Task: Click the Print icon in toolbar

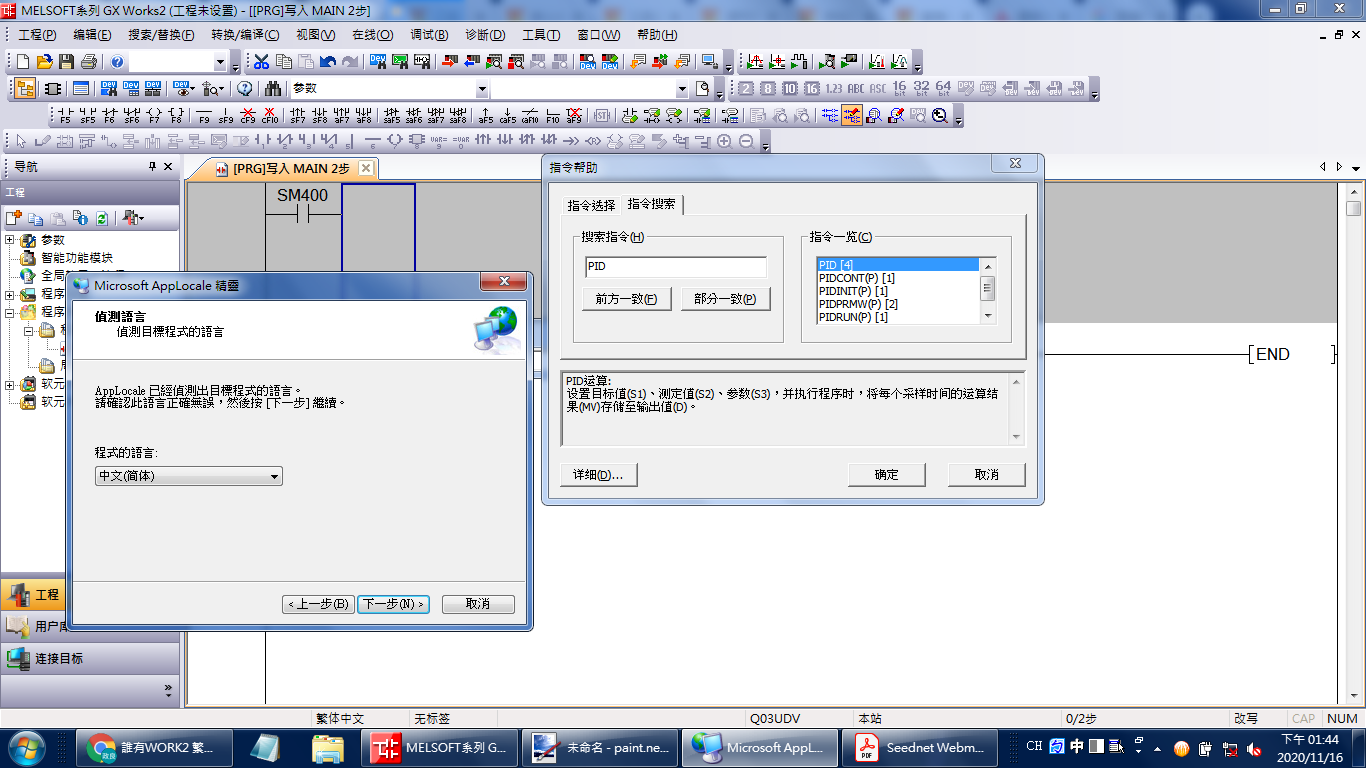Action: 88,62
